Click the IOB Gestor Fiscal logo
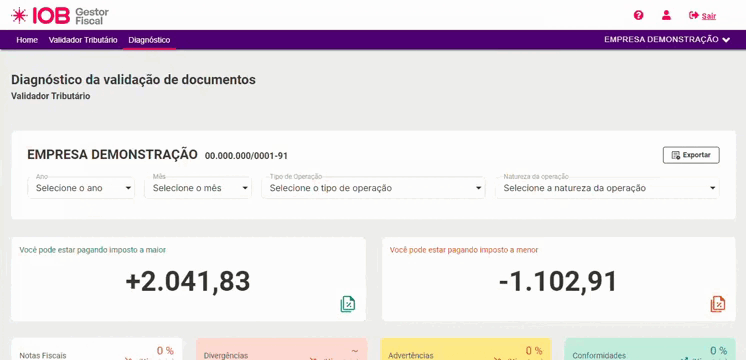The height and width of the screenshot is (360, 746). tap(60, 16)
